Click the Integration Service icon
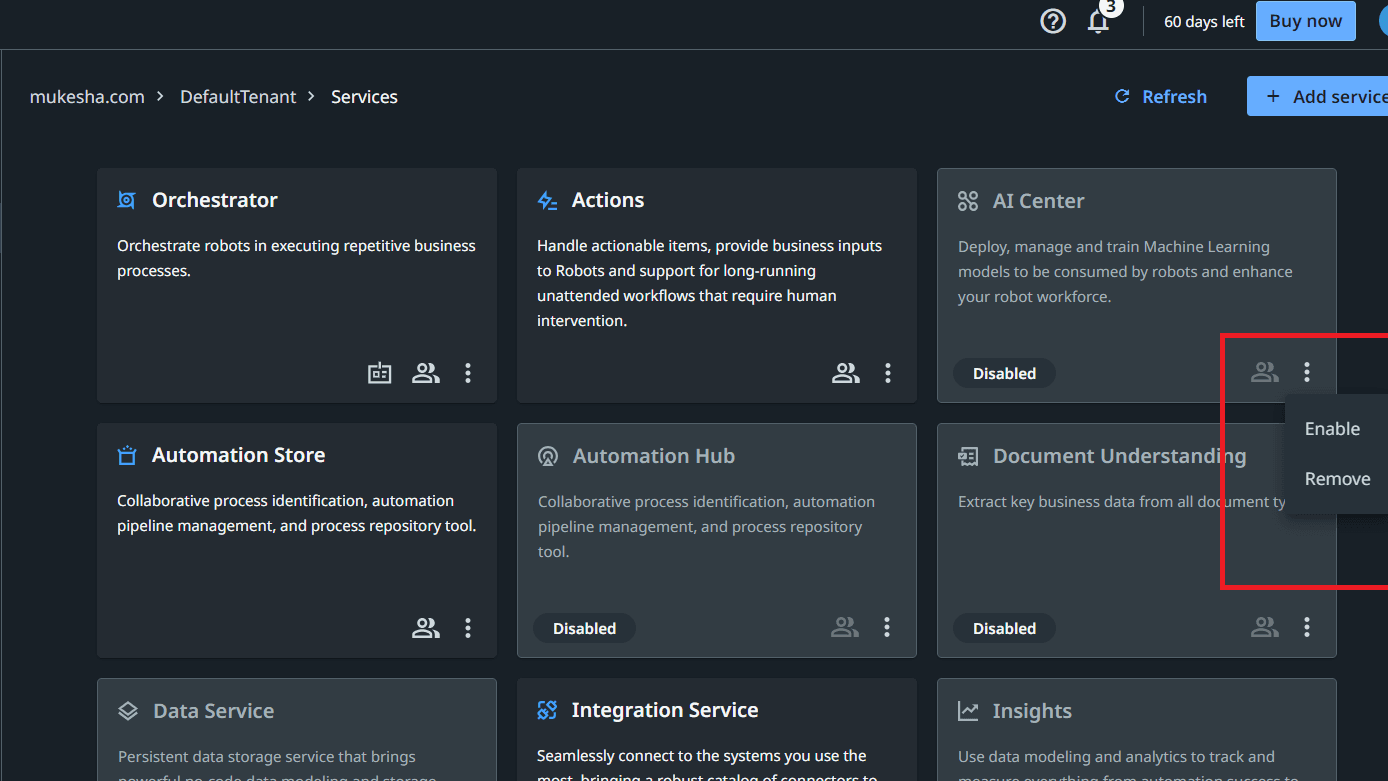This screenshot has width=1388, height=781. [x=547, y=709]
